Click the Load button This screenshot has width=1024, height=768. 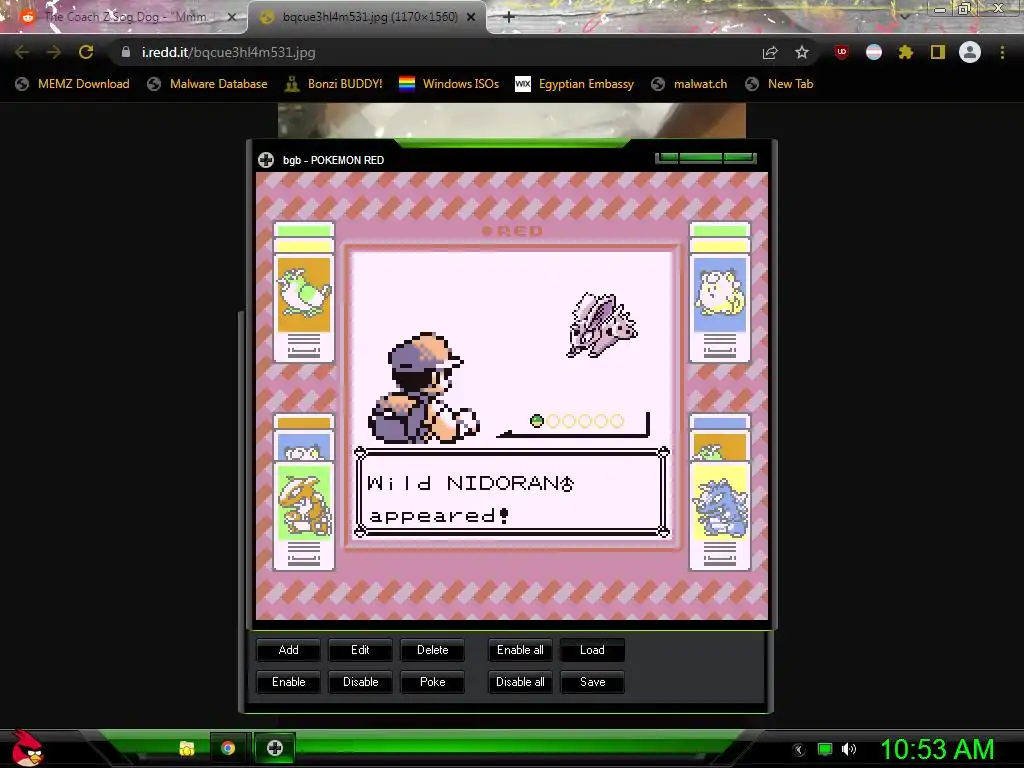point(592,650)
